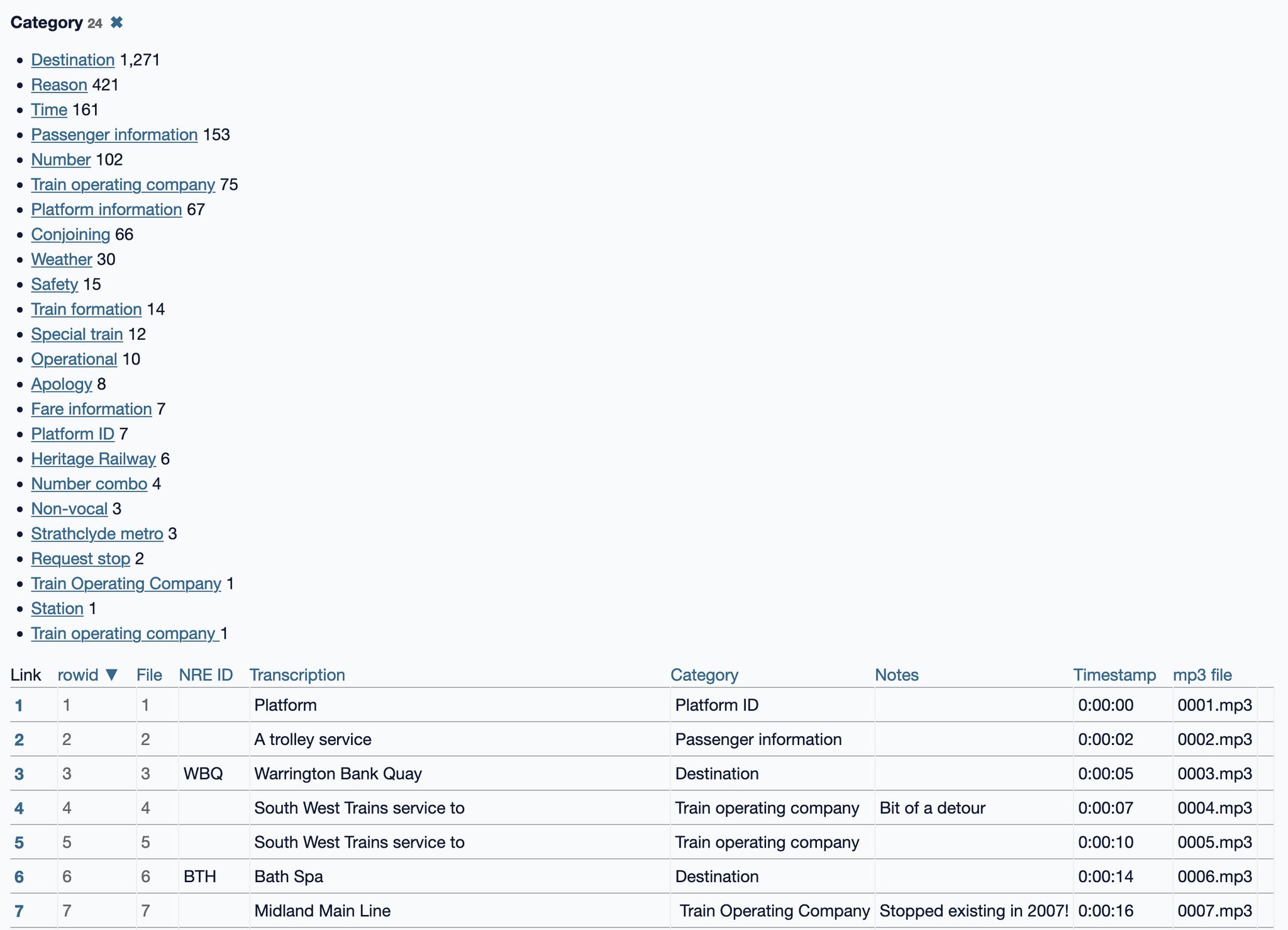Screen dimensions: 1288x930
Task: Sort by the mp3 file column header
Action: (1201, 675)
